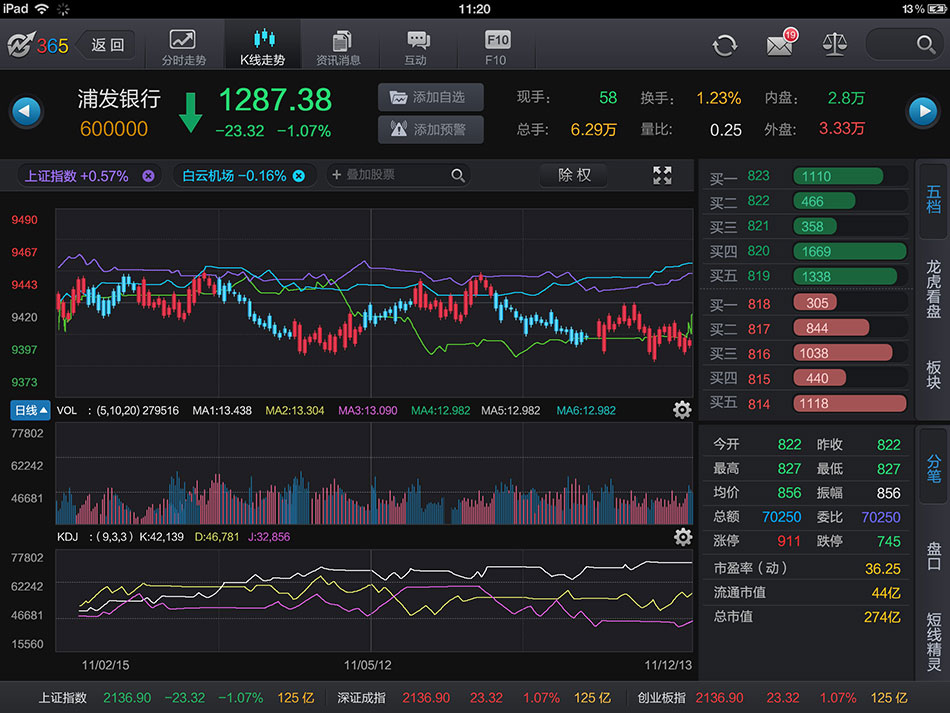
Task: Click the 涨停 value 911
Action: 789,542
